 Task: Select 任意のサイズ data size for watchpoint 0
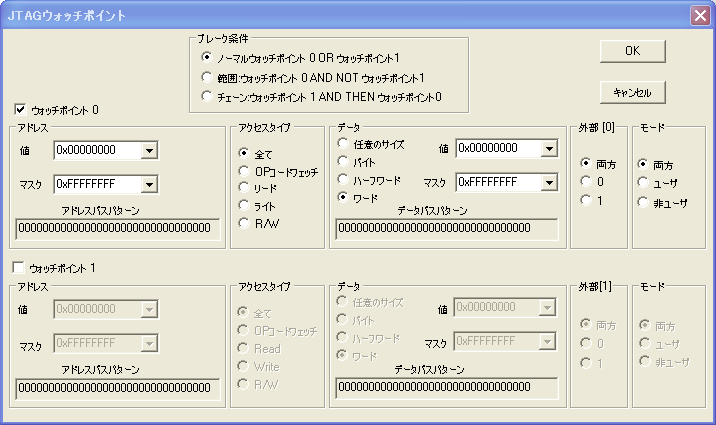[342, 143]
